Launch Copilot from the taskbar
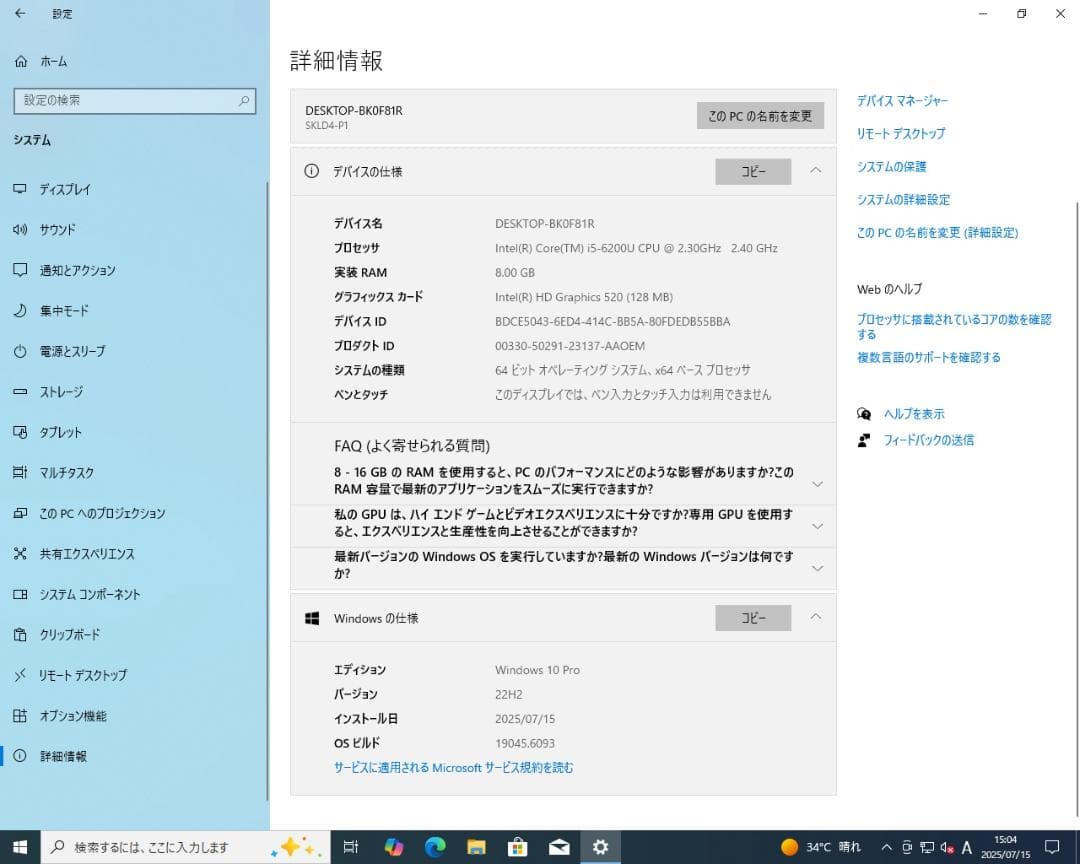The width and height of the screenshot is (1080, 864). click(394, 847)
